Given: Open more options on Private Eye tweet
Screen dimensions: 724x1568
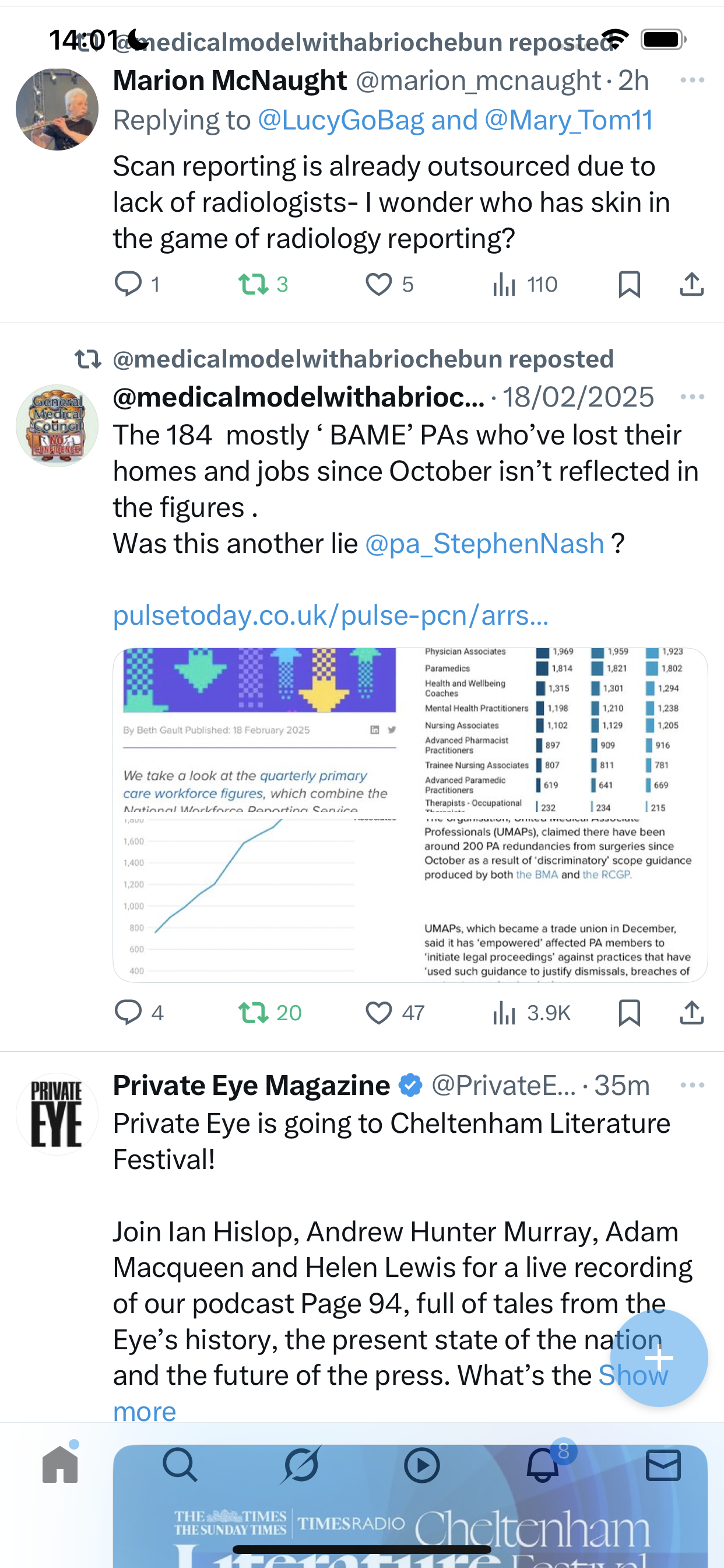Looking at the screenshot, I should [693, 1086].
